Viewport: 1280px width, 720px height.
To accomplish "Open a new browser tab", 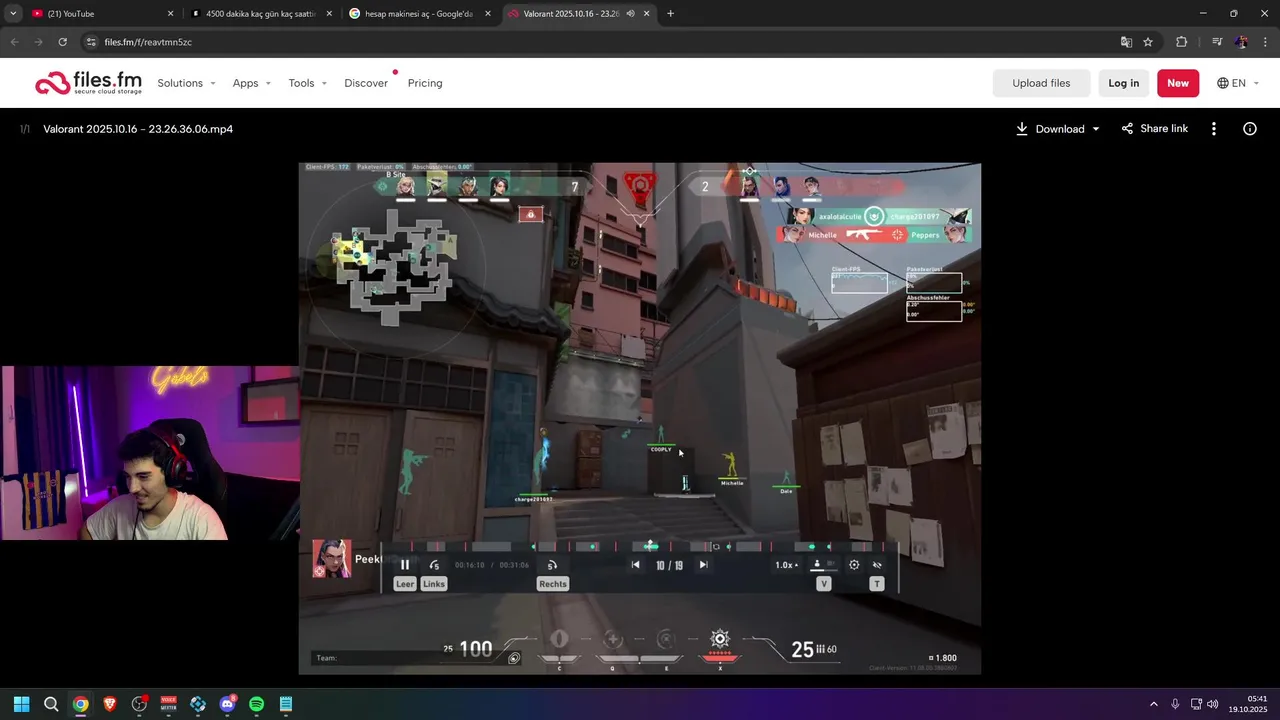I will [670, 14].
